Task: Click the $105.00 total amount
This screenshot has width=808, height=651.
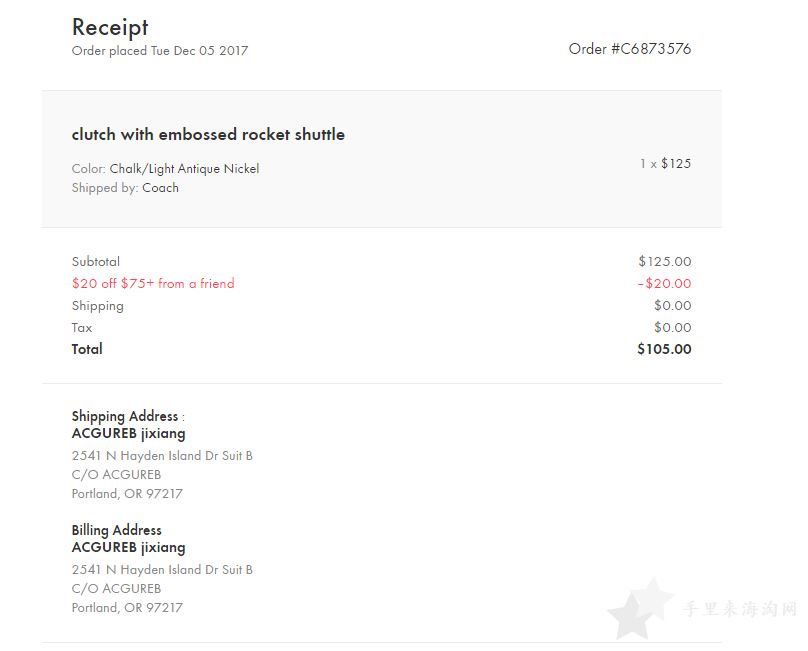Action: 664,349
